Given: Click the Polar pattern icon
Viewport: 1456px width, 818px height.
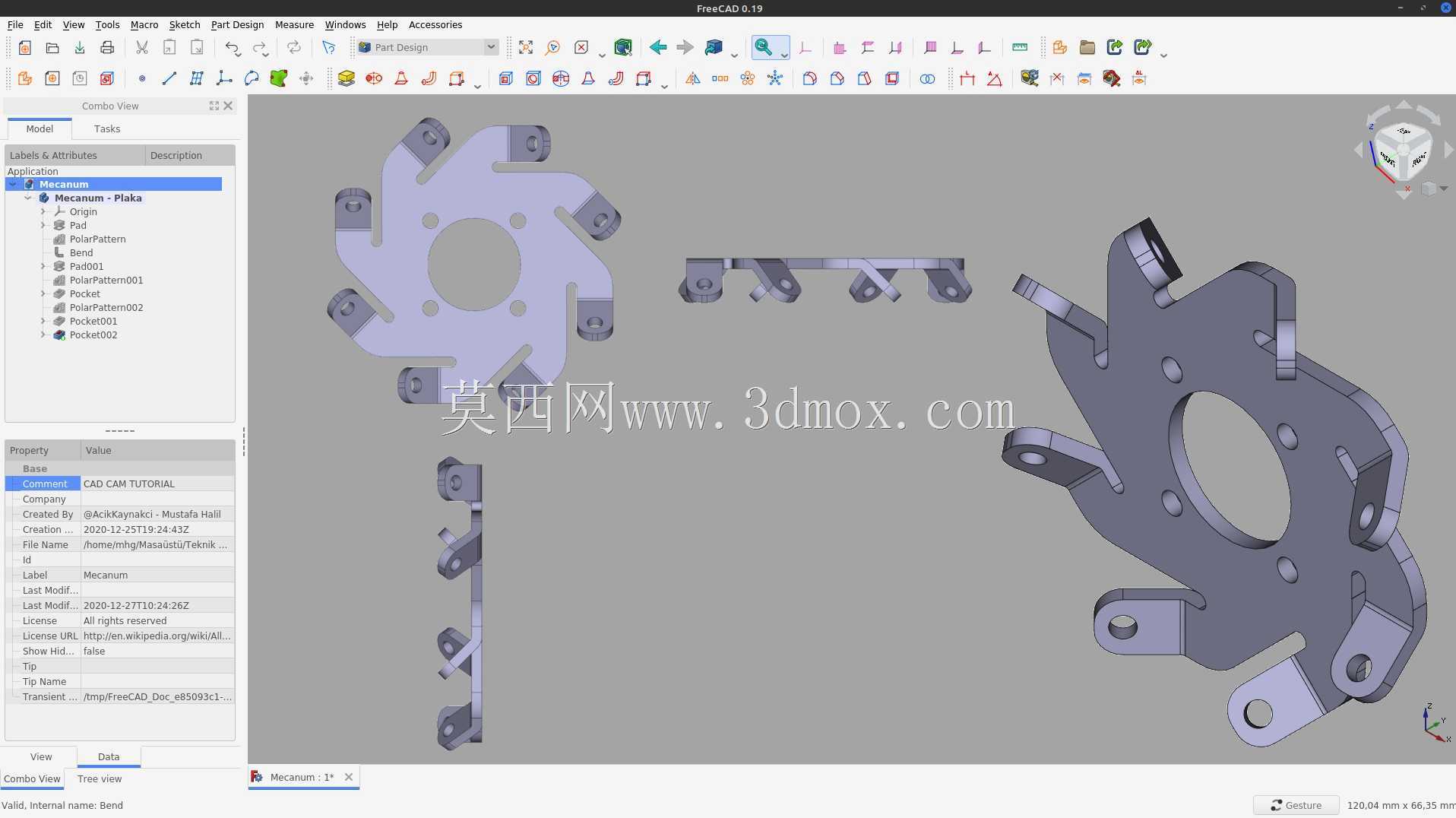Looking at the screenshot, I should point(748,78).
